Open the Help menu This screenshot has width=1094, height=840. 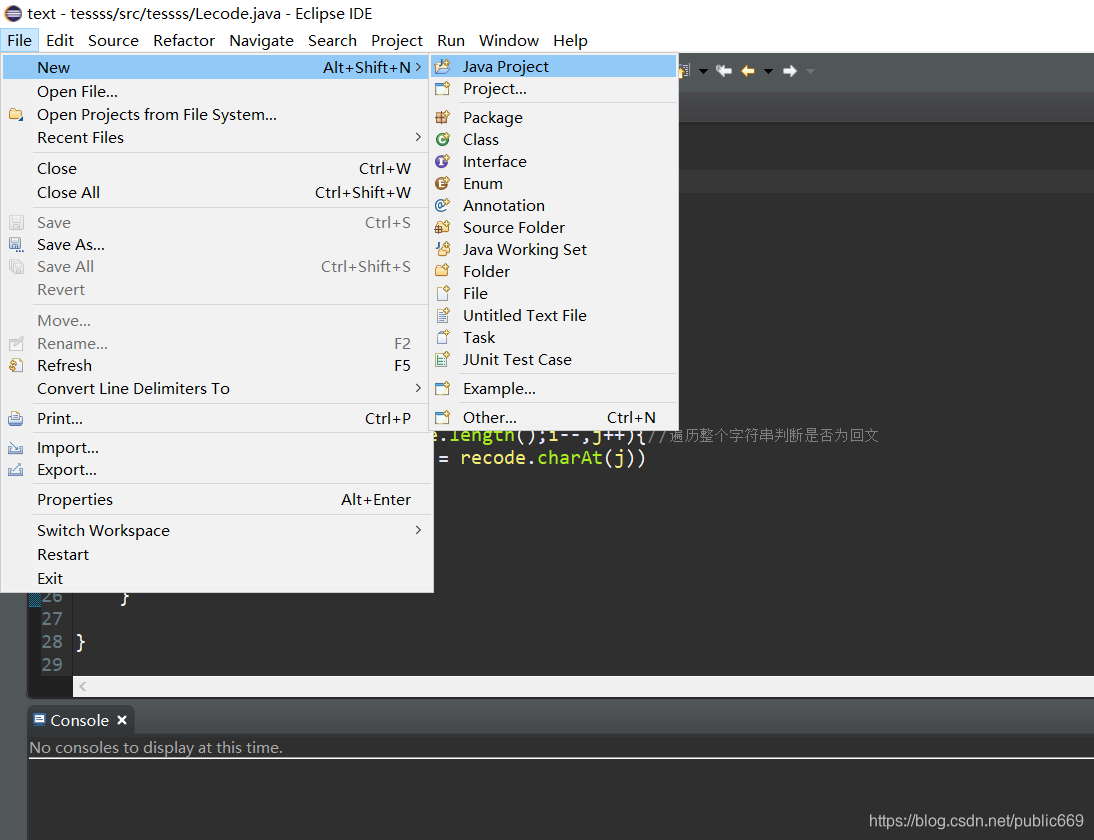coord(571,40)
